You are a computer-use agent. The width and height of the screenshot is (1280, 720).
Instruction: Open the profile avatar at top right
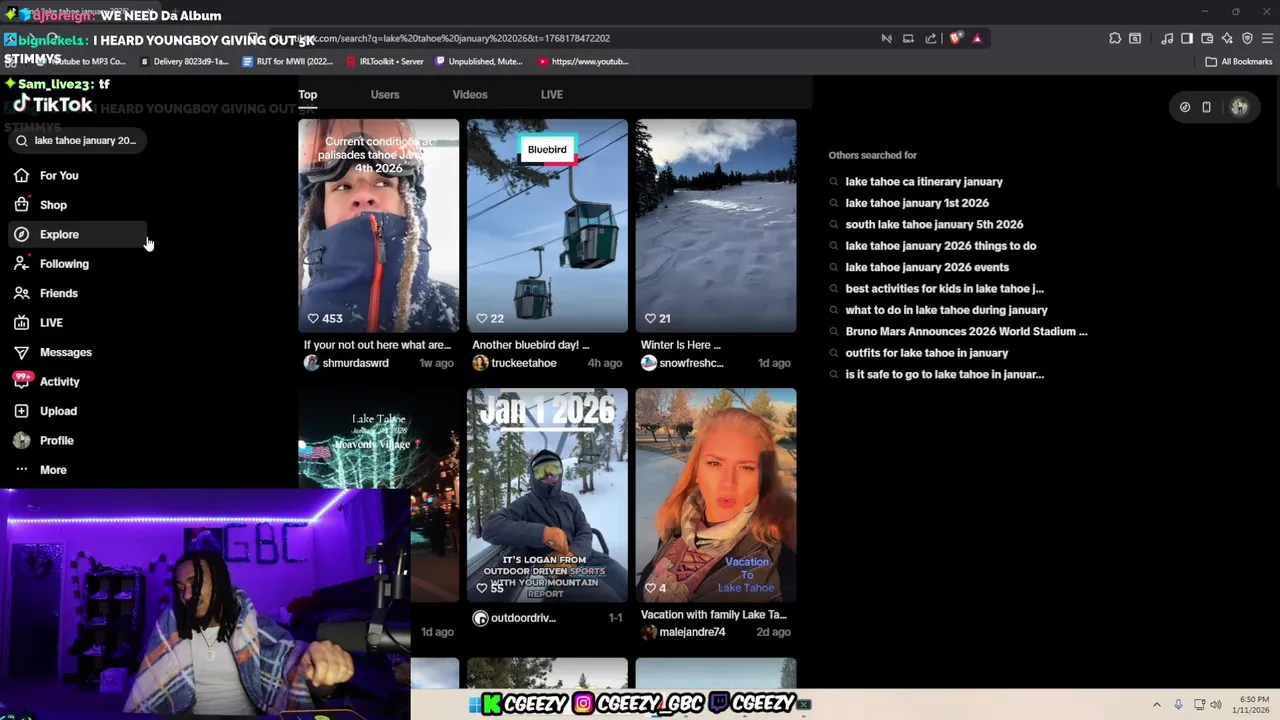tap(1239, 107)
